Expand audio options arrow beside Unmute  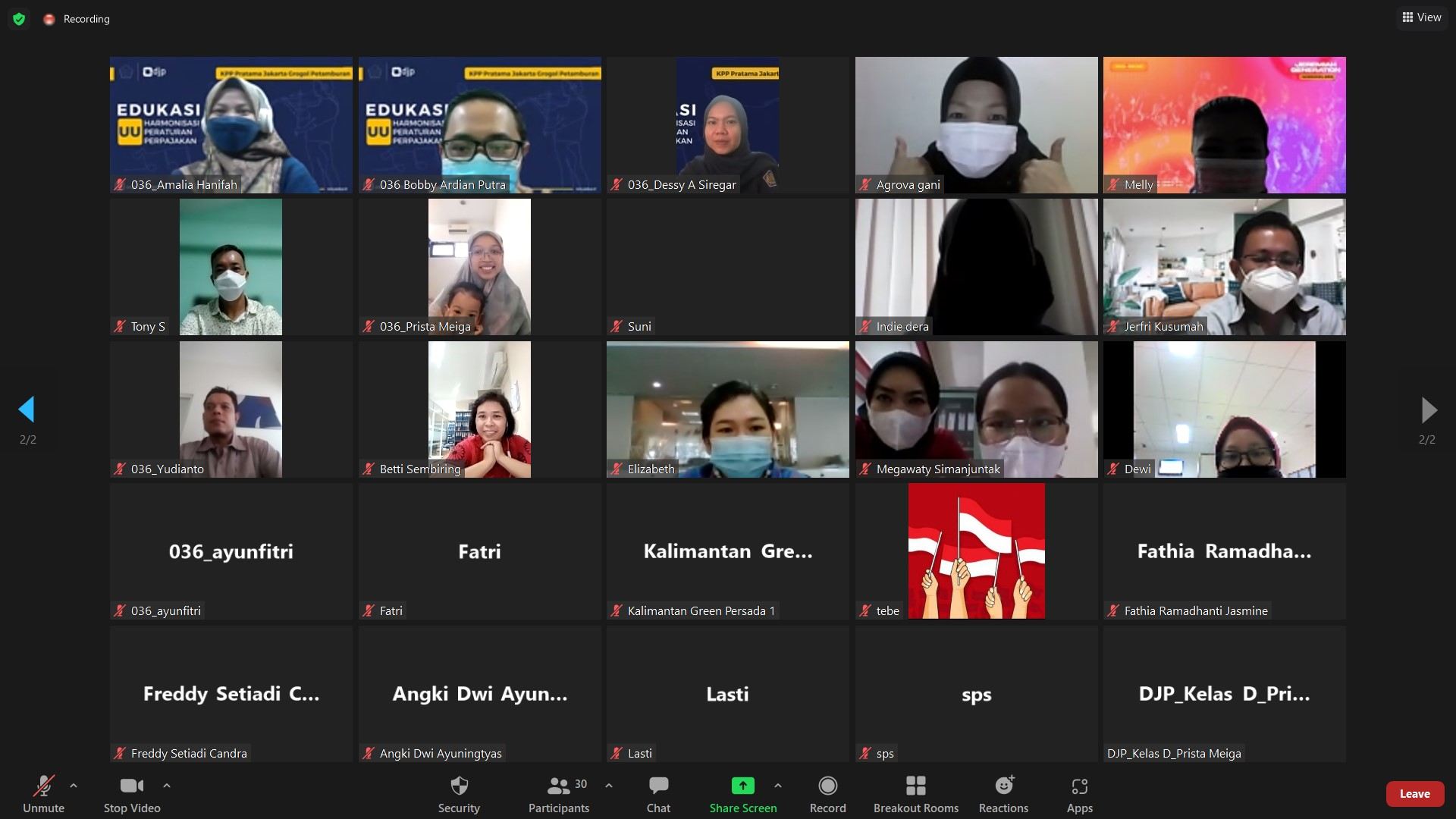point(74,786)
